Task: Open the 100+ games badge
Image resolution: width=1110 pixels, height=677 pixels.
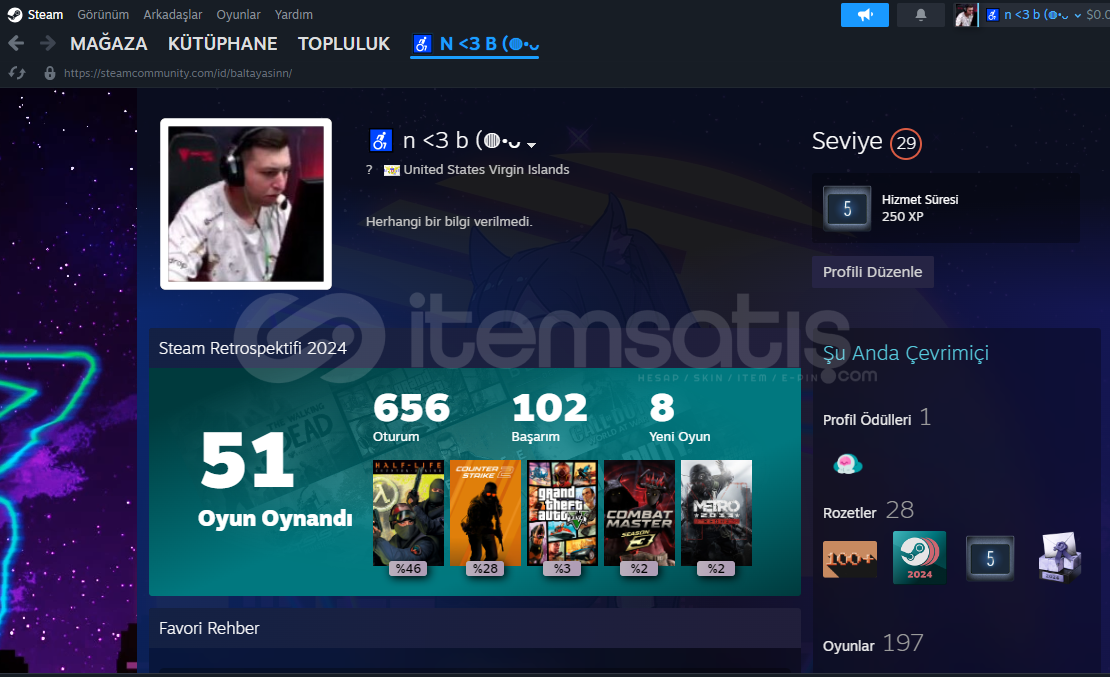Action: [849, 559]
